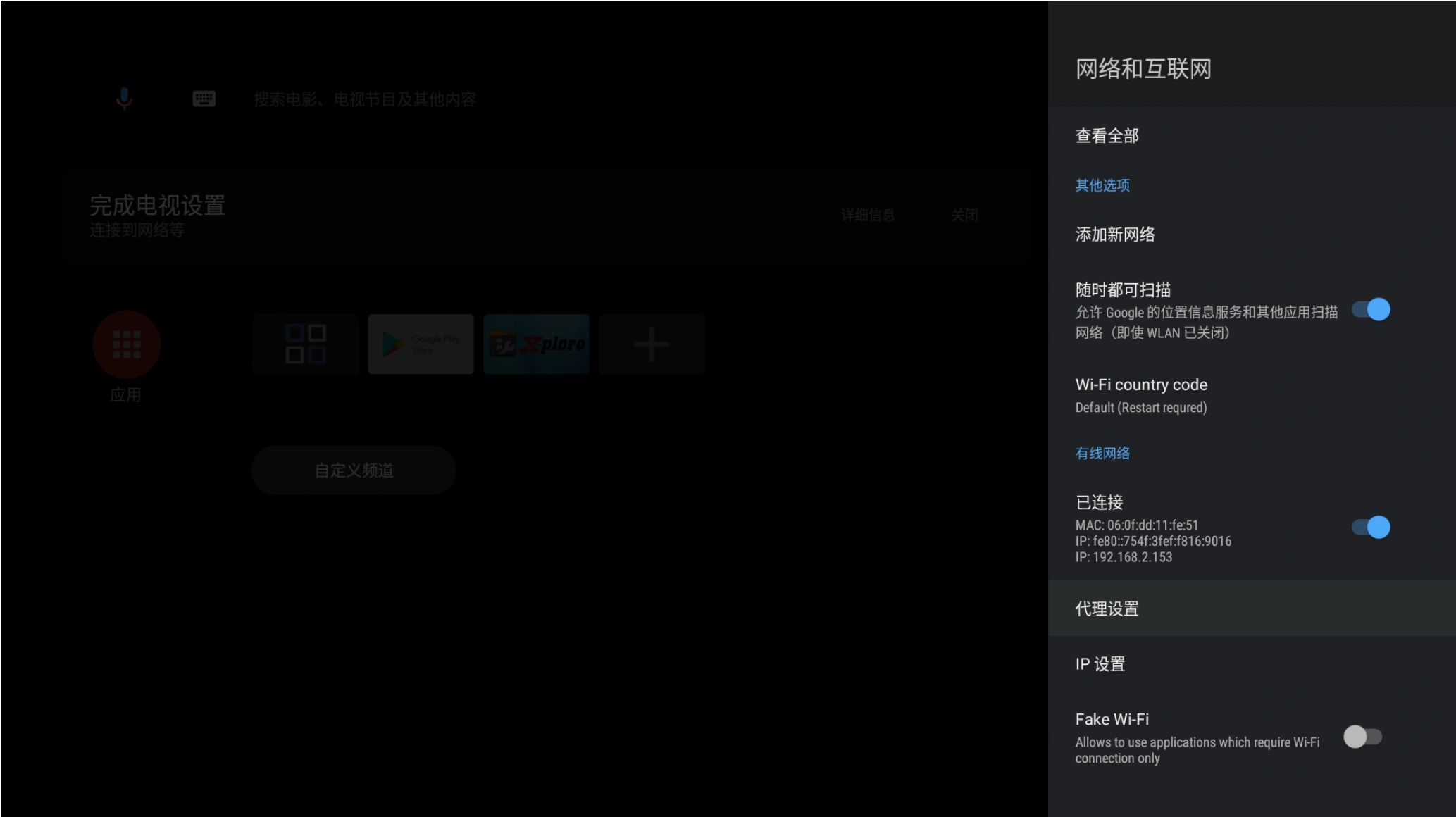Click the voice search microphone icon

[x=124, y=99]
